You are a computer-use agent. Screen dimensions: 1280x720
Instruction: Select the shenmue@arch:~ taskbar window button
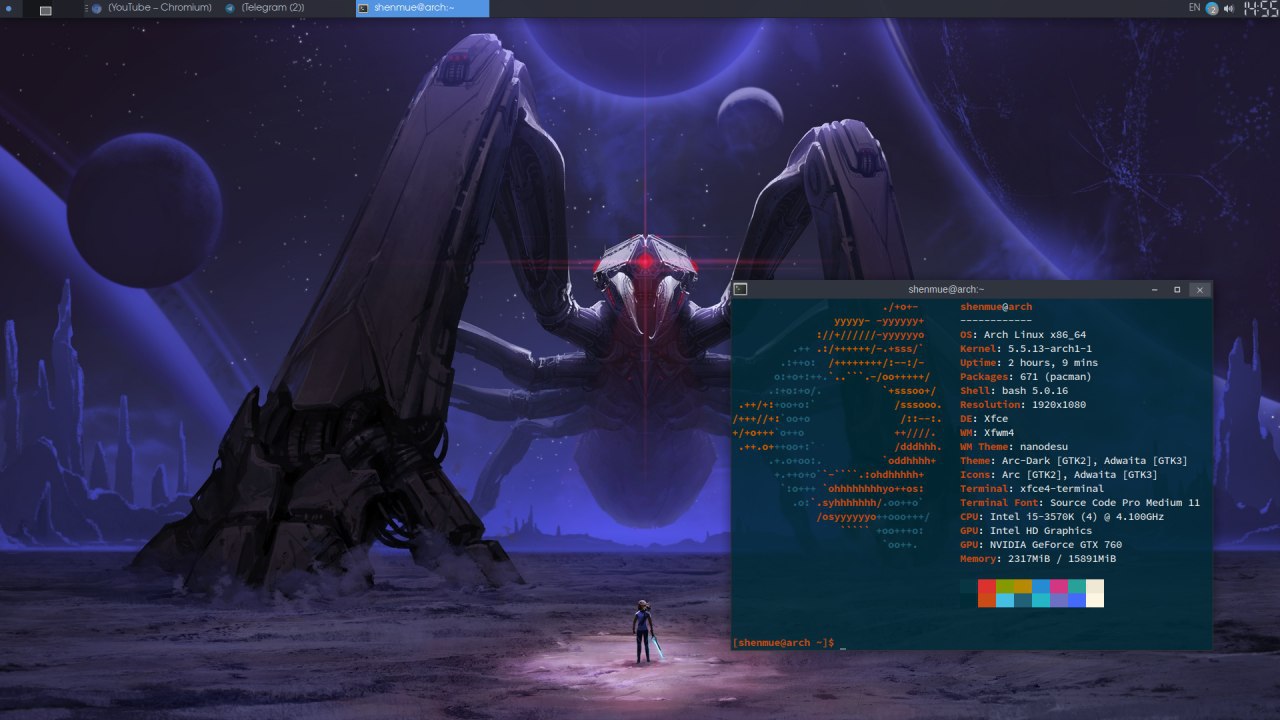coord(422,8)
